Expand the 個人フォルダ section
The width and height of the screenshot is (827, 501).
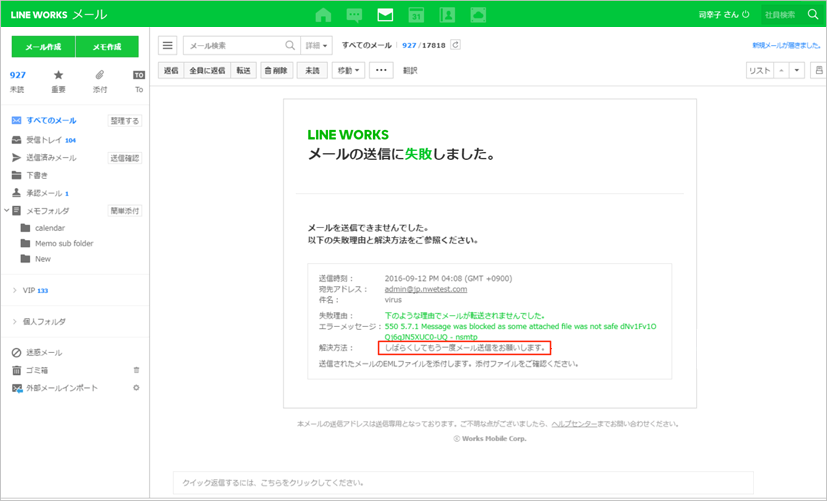[x=14, y=321]
